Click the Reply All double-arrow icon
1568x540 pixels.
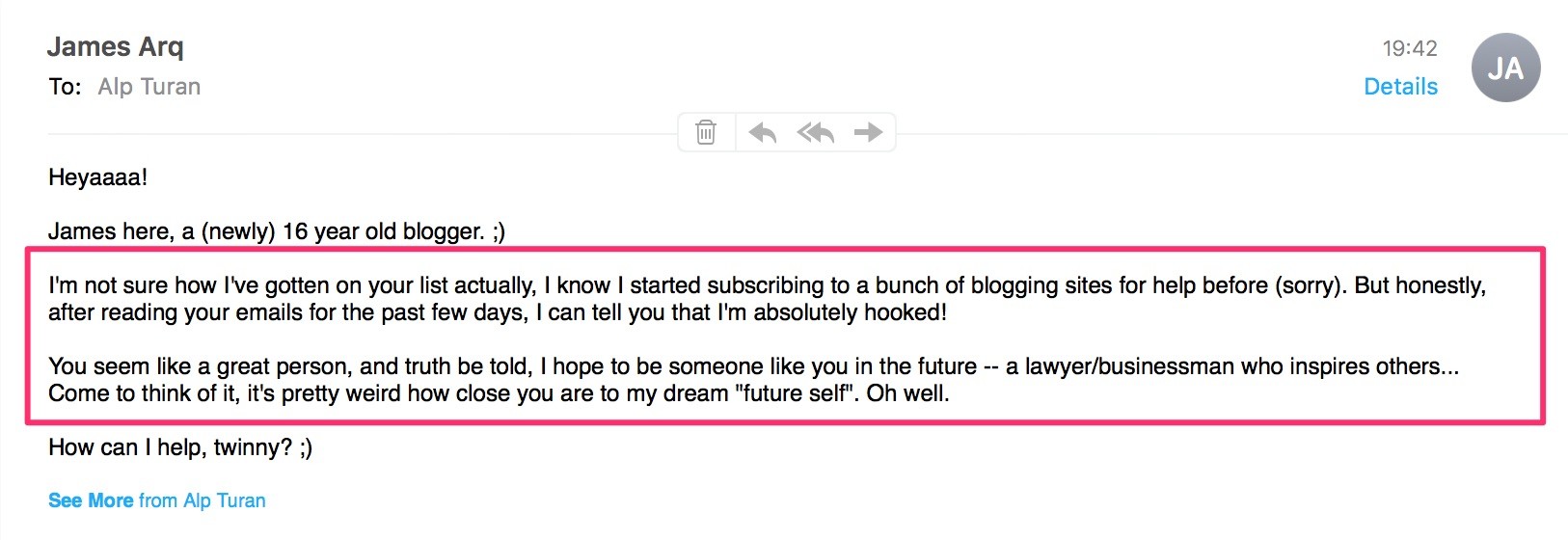tap(815, 132)
